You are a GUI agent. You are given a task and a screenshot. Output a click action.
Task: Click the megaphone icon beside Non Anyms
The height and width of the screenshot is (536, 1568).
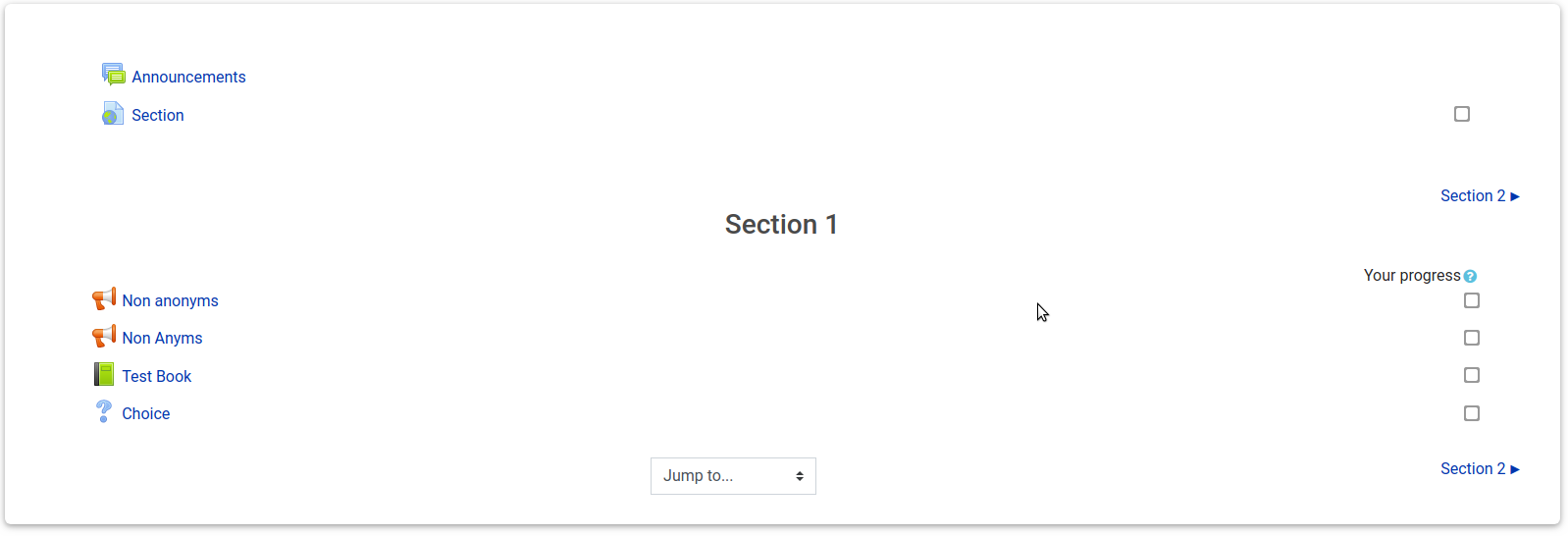point(104,337)
